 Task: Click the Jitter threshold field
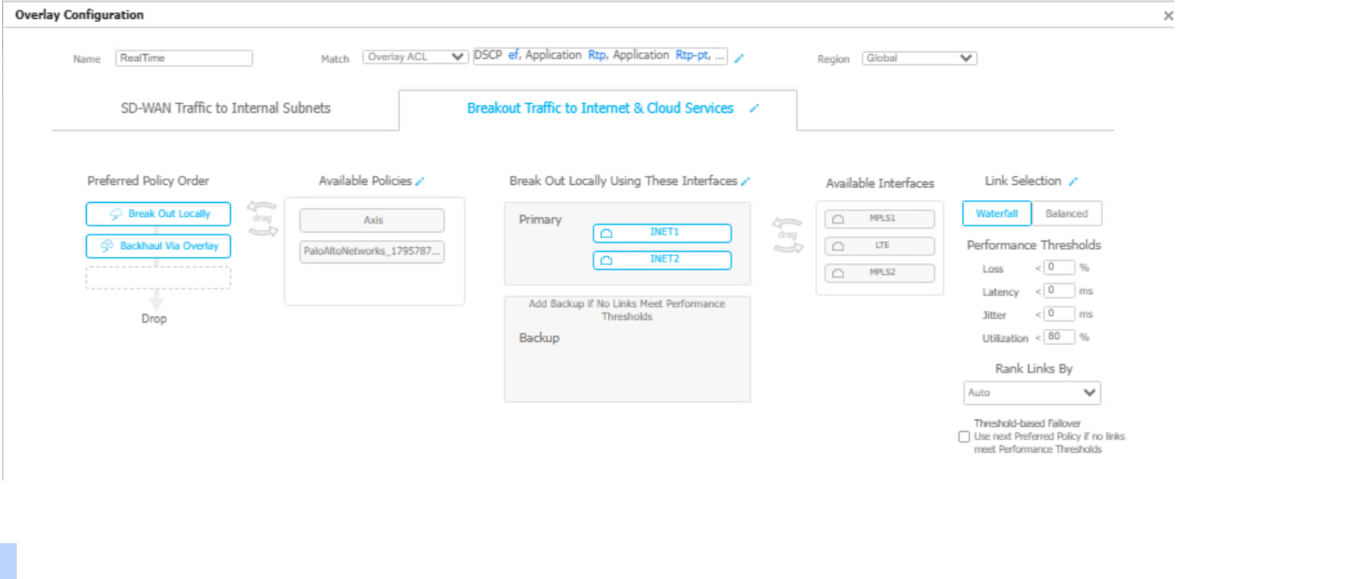coord(1060,314)
